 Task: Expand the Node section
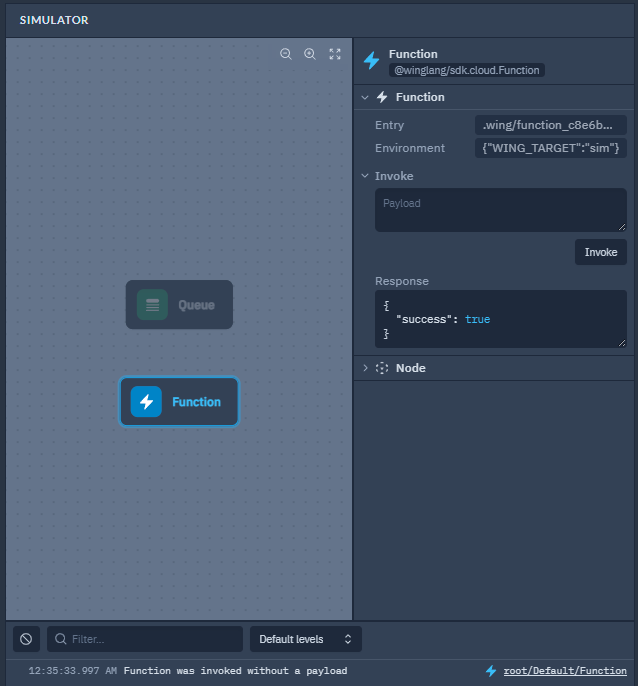pyautogui.click(x=365, y=368)
